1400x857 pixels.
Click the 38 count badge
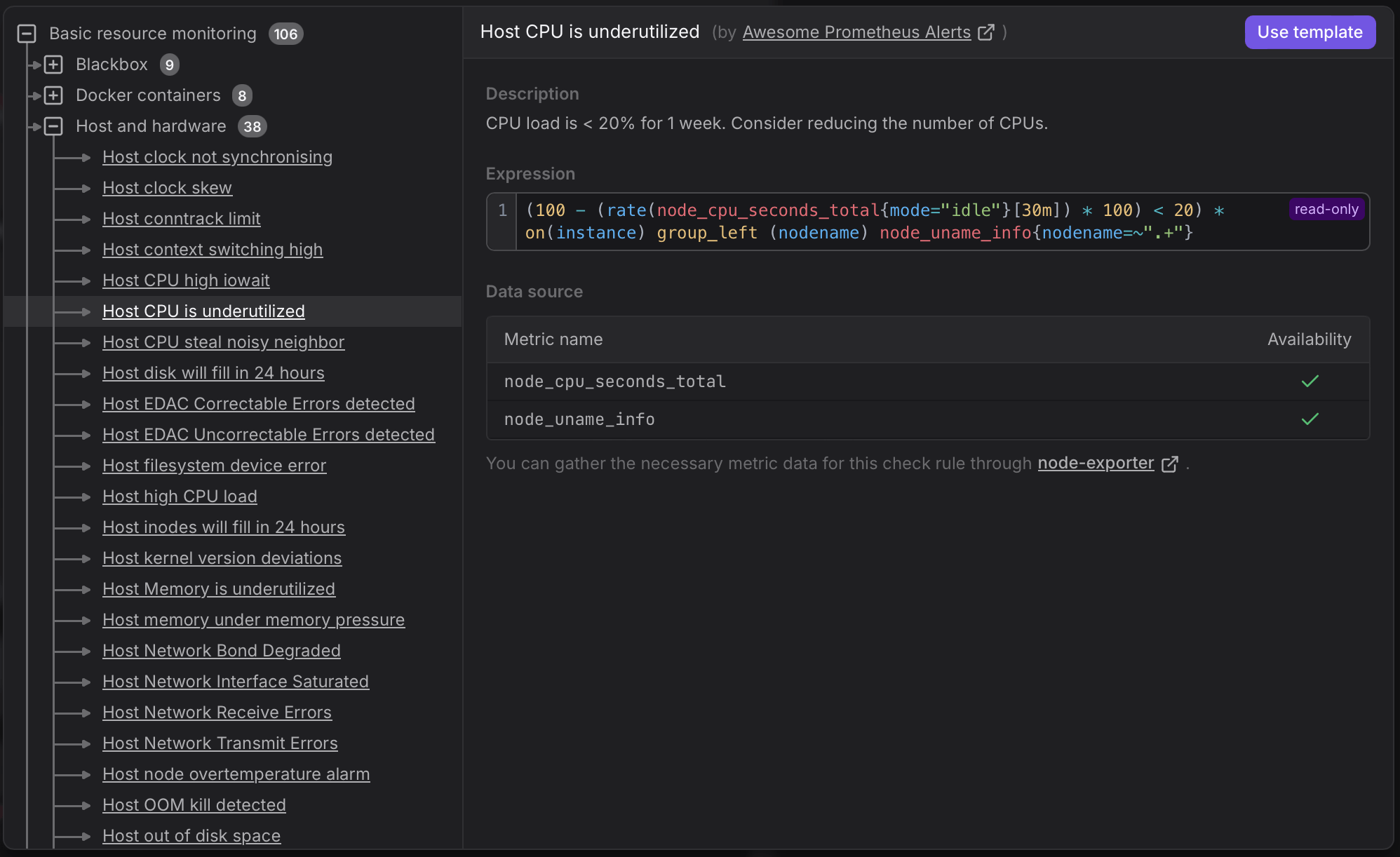(x=253, y=126)
